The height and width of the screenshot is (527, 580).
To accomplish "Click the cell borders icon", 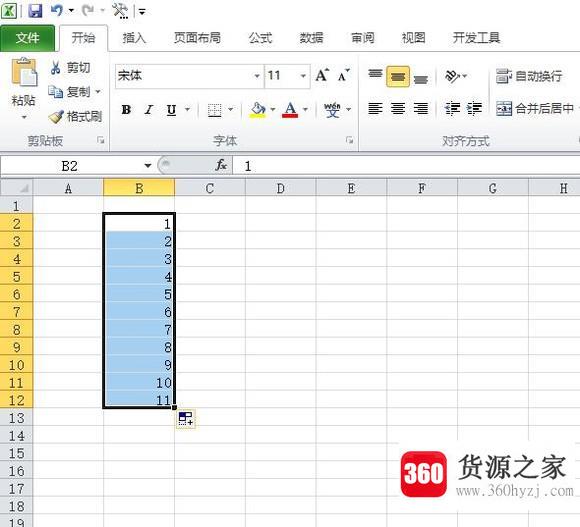I will pos(215,110).
